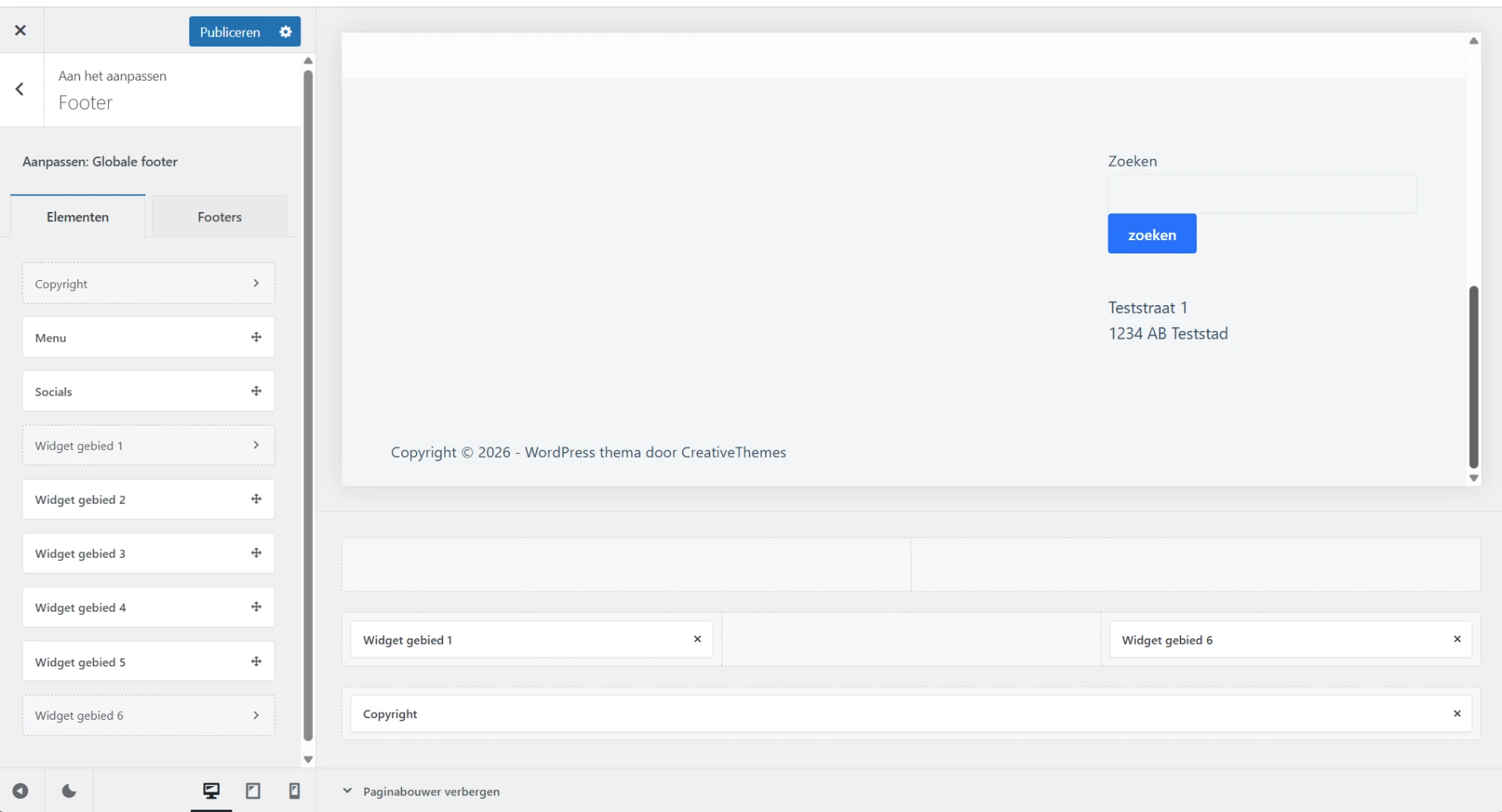Open Widget gebied 1 settings in the sidebar

(257, 445)
